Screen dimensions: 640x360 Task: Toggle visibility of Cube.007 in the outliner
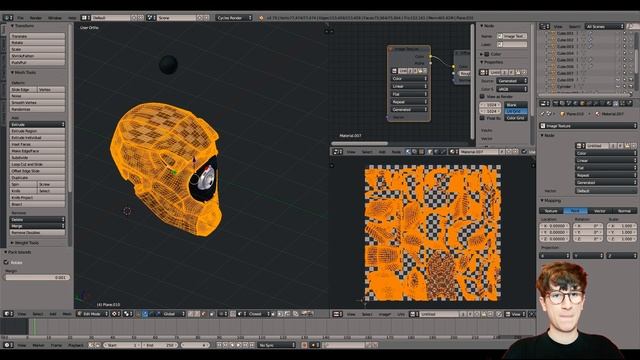coord(618,73)
